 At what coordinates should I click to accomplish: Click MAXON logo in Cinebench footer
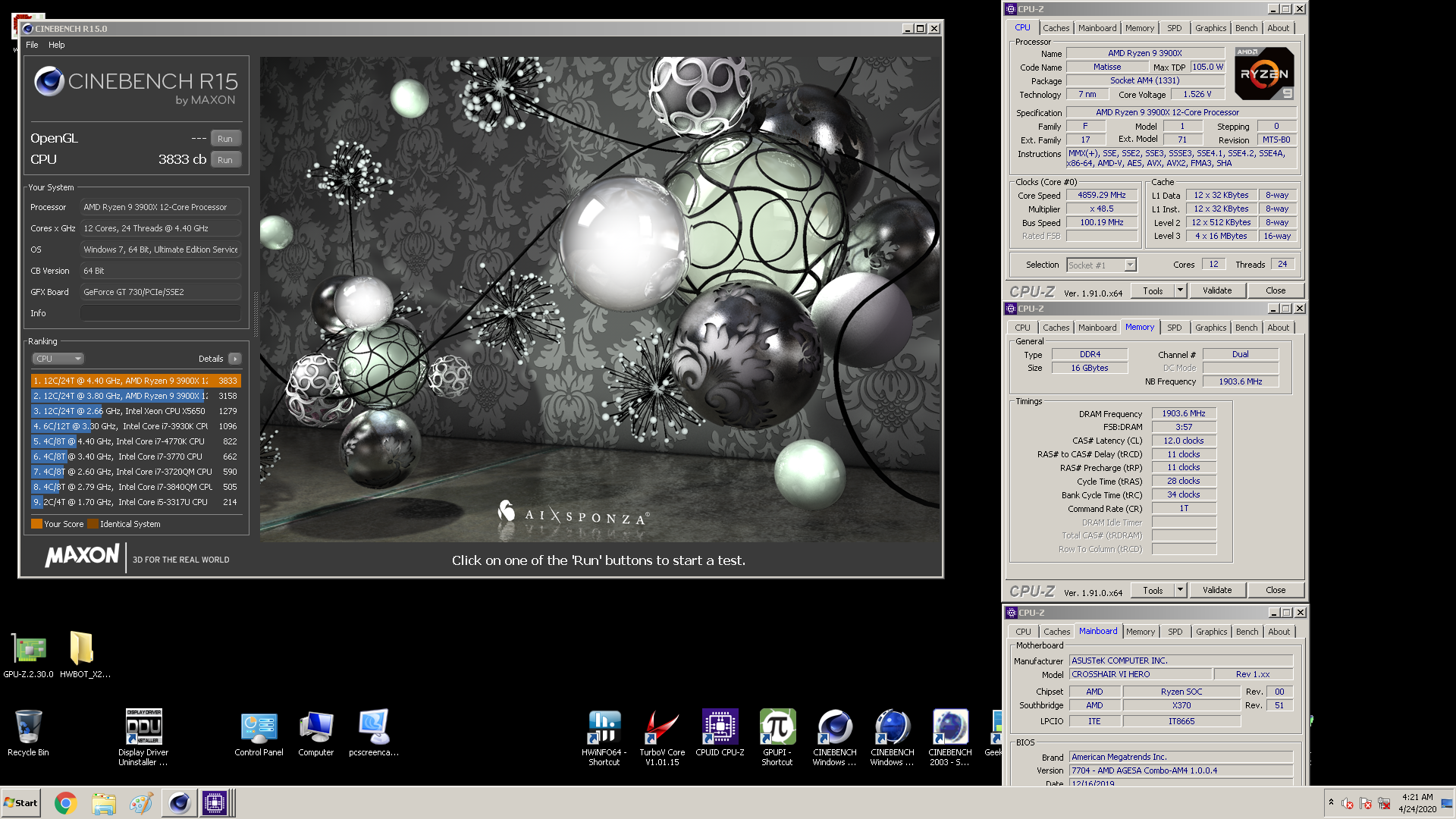pyautogui.click(x=83, y=556)
